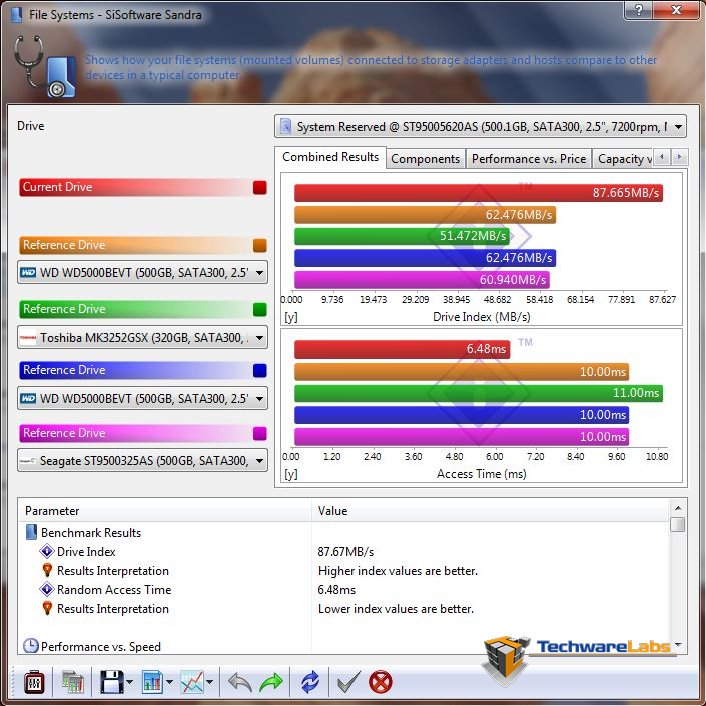Click the lightbulb icon under Drive Index
The width and height of the screenshot is (706, 706).
pyautogui.click(x=47, y=570)
